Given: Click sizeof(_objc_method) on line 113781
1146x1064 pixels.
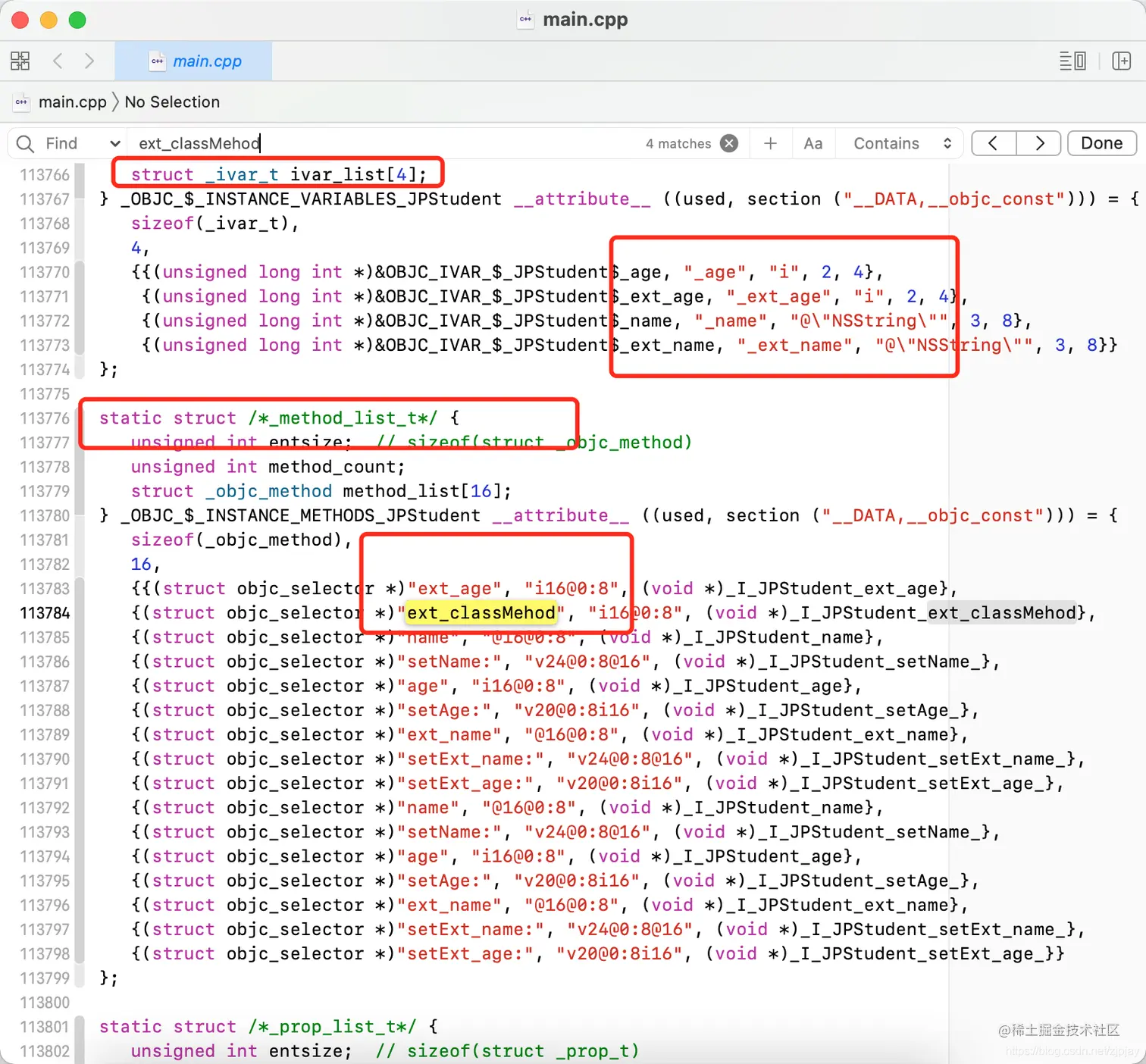Looking at the screenshot, I should (237, 540).
